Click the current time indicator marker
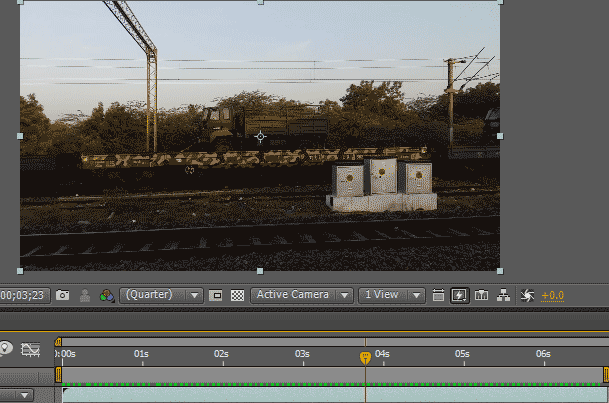Image resolution: width=609 pixels, height=403 pixels. [365, 358]
